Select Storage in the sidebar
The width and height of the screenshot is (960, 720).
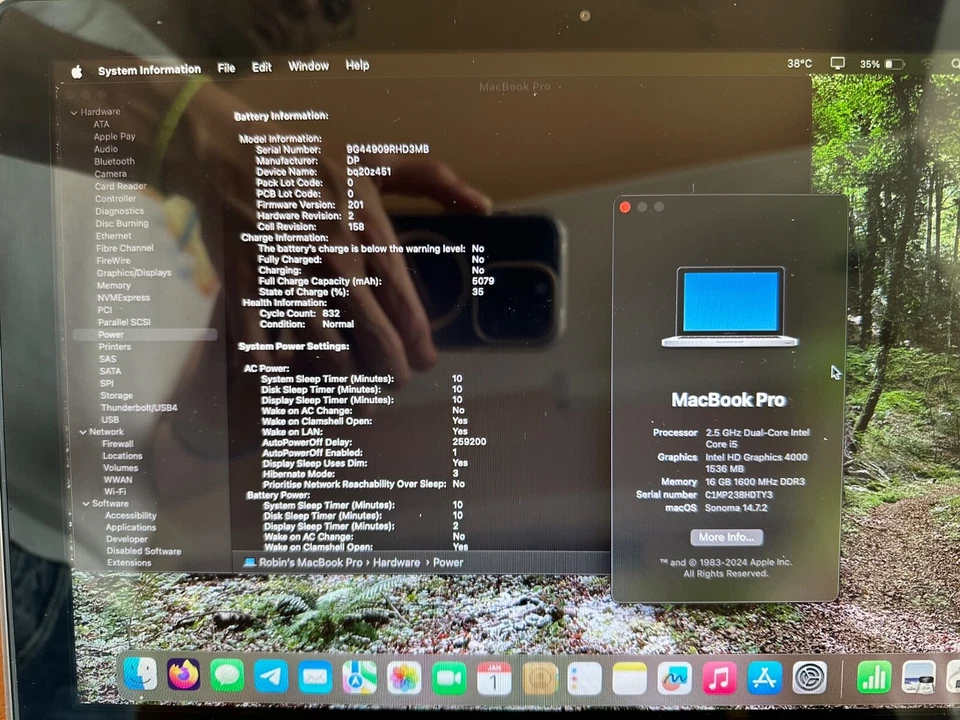[116, 396]
